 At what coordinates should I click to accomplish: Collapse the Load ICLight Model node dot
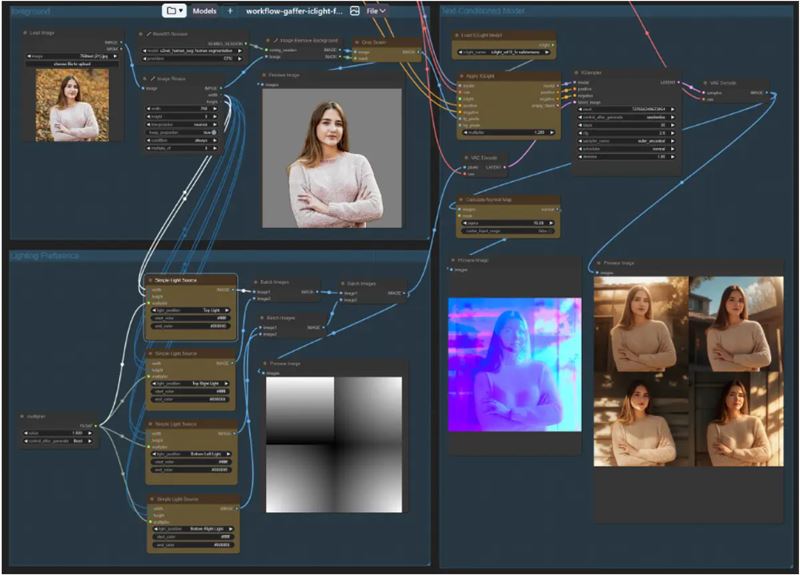(x=457, y=35)
